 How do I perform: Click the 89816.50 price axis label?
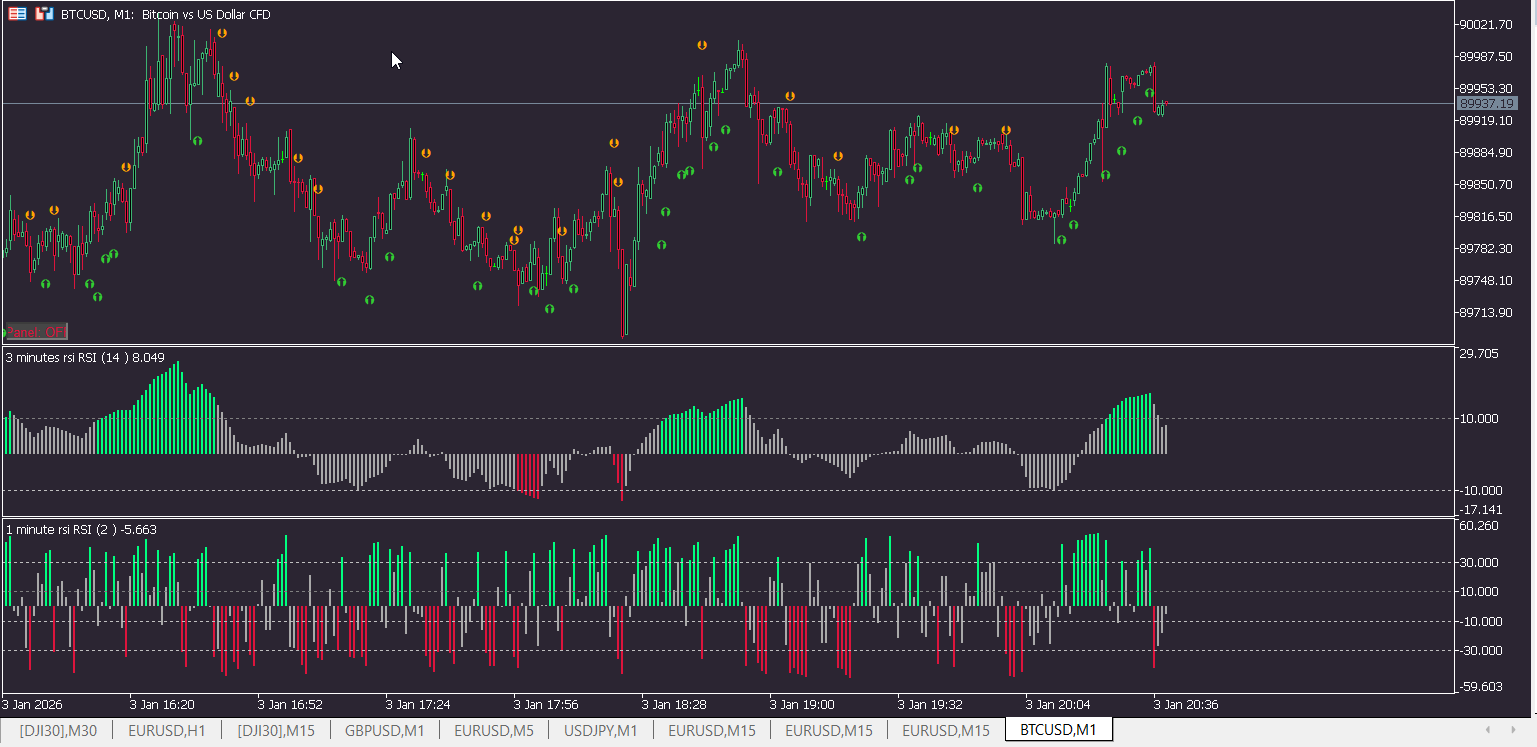tap(1485, 216)
